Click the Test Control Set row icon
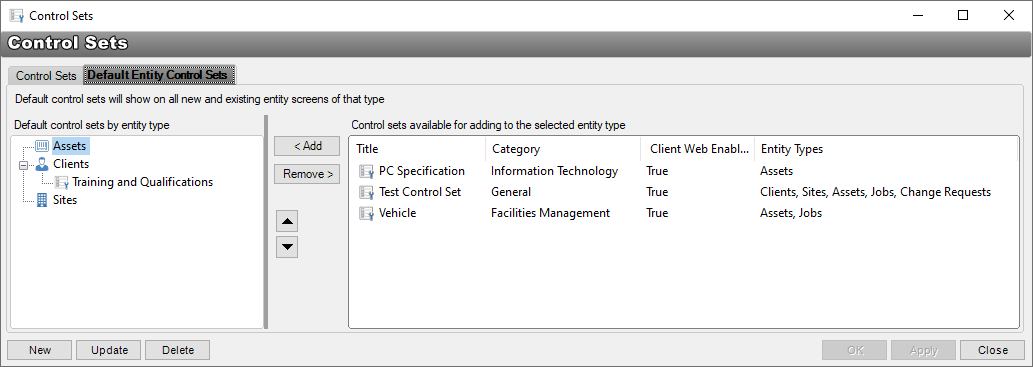The height and width of the screenshot is (367, 1033). click(366, 192)
